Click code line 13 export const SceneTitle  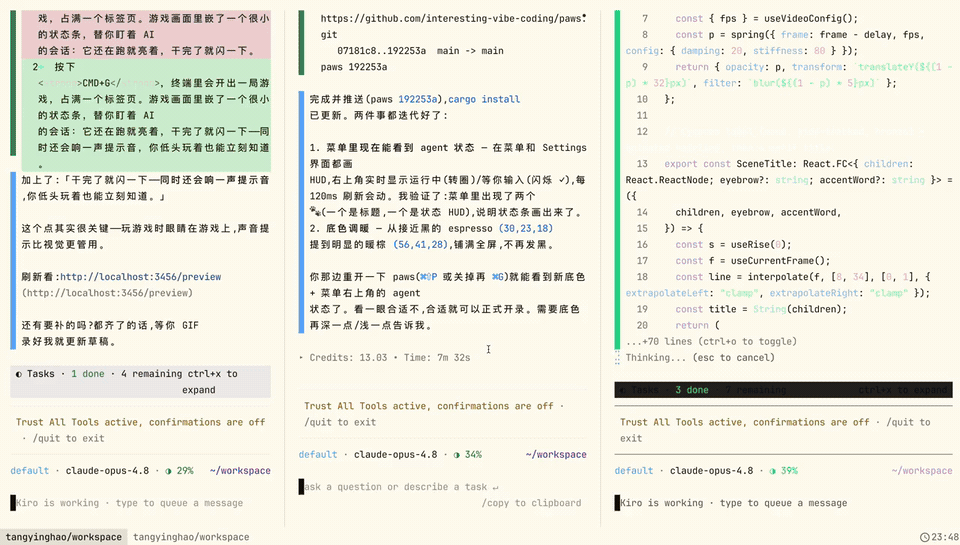pos(789,180)
